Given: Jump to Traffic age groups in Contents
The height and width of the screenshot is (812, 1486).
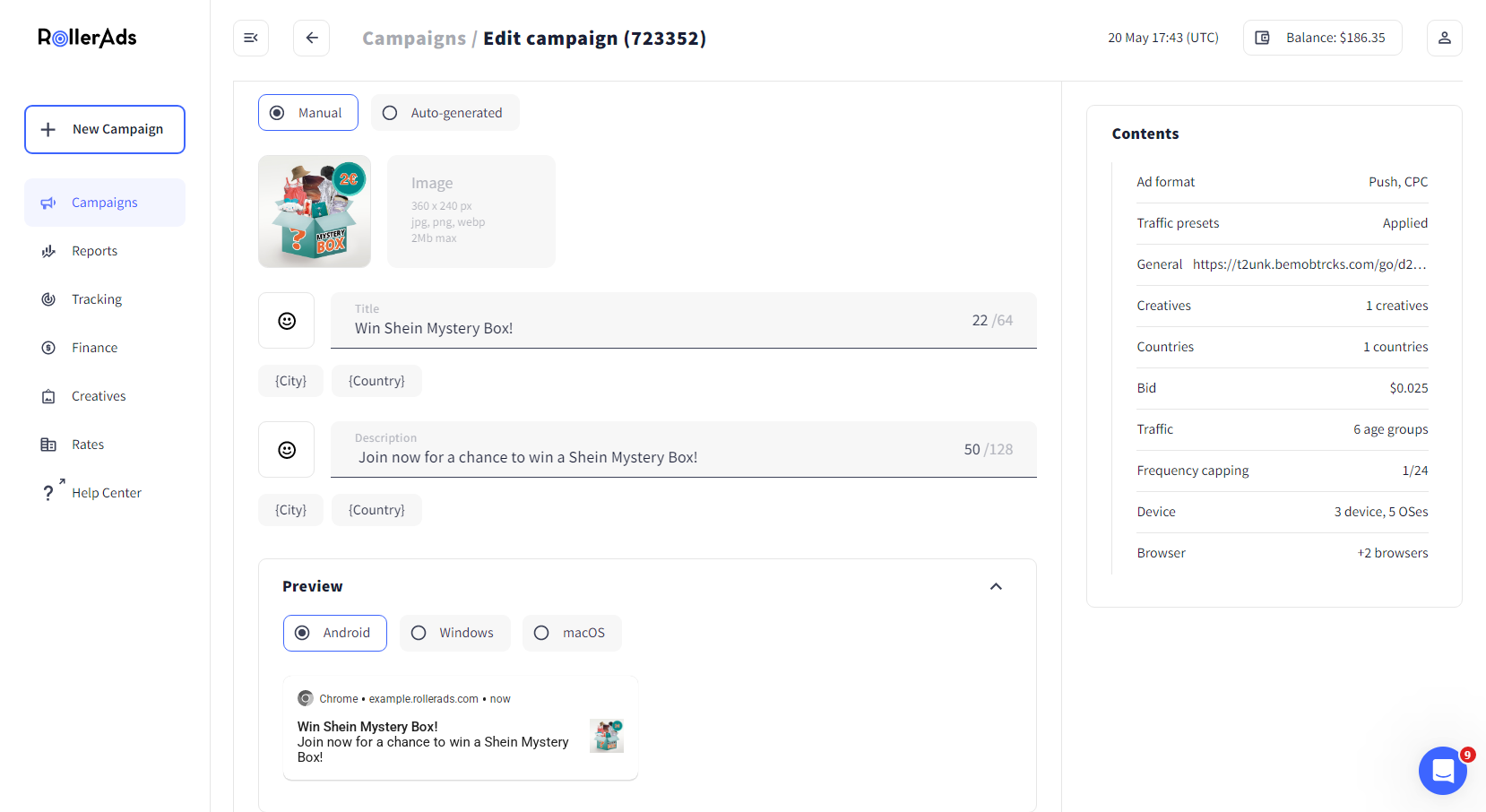Looking at the screenshot, I should pyautogui.click(x=1283, y=429).
